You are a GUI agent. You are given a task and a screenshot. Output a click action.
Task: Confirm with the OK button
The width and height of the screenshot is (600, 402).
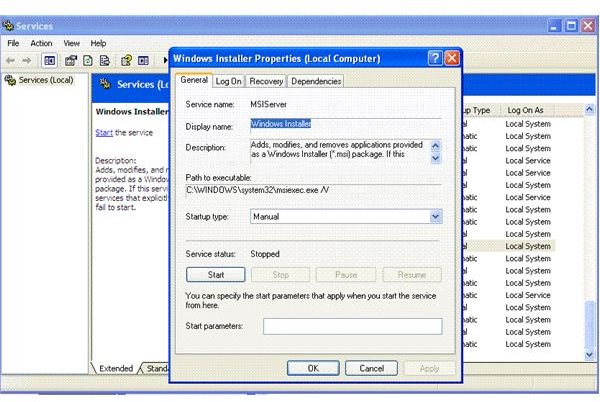[313, 368]
